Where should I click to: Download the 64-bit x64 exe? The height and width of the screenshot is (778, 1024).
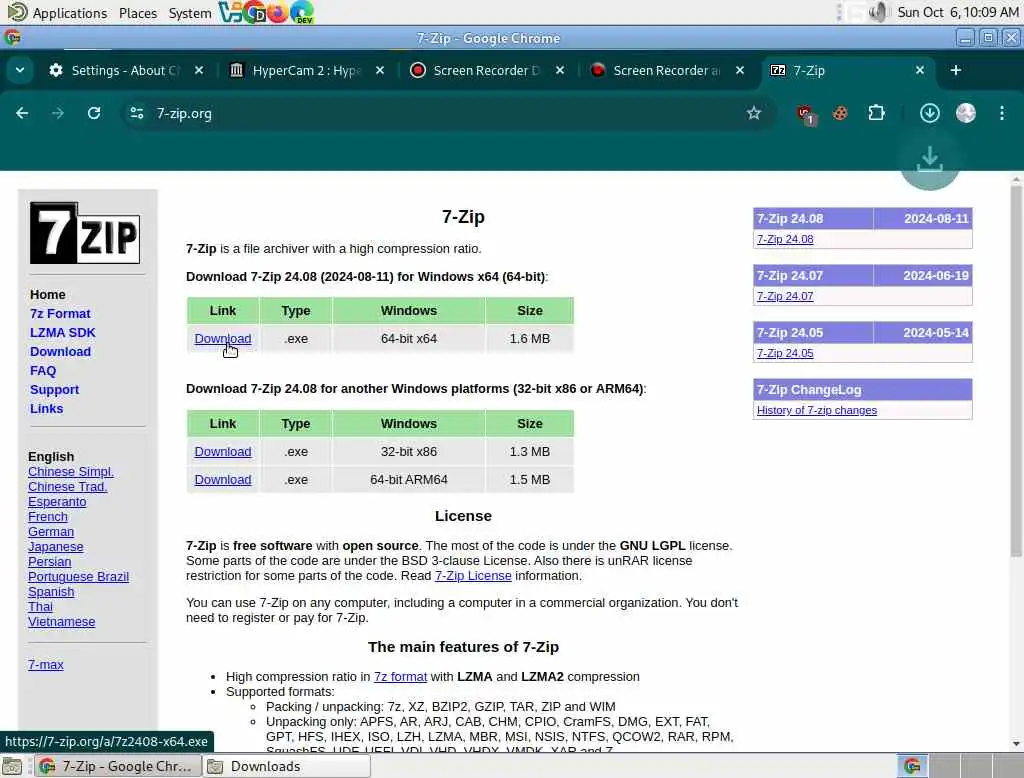point(223,338)
